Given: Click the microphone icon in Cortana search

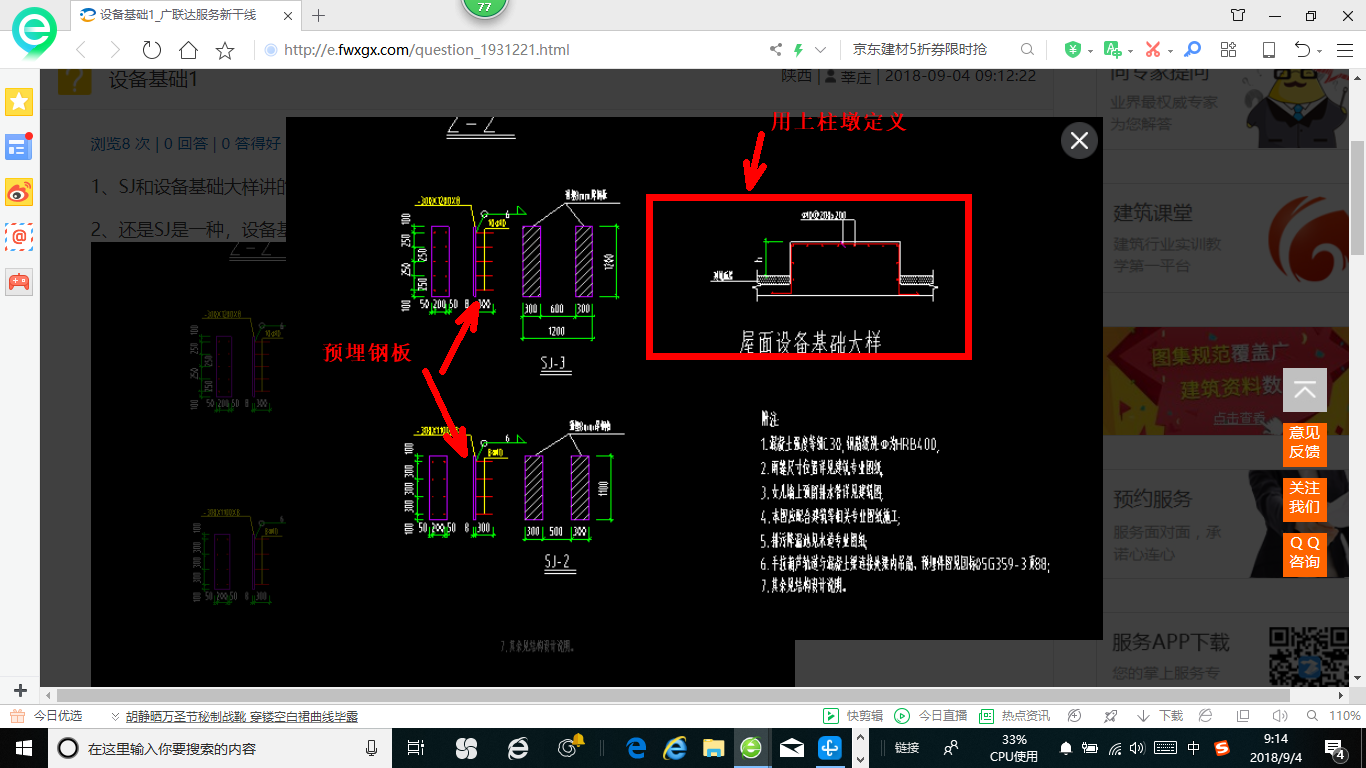Looking at the screenshot, I should pos(372,748).
